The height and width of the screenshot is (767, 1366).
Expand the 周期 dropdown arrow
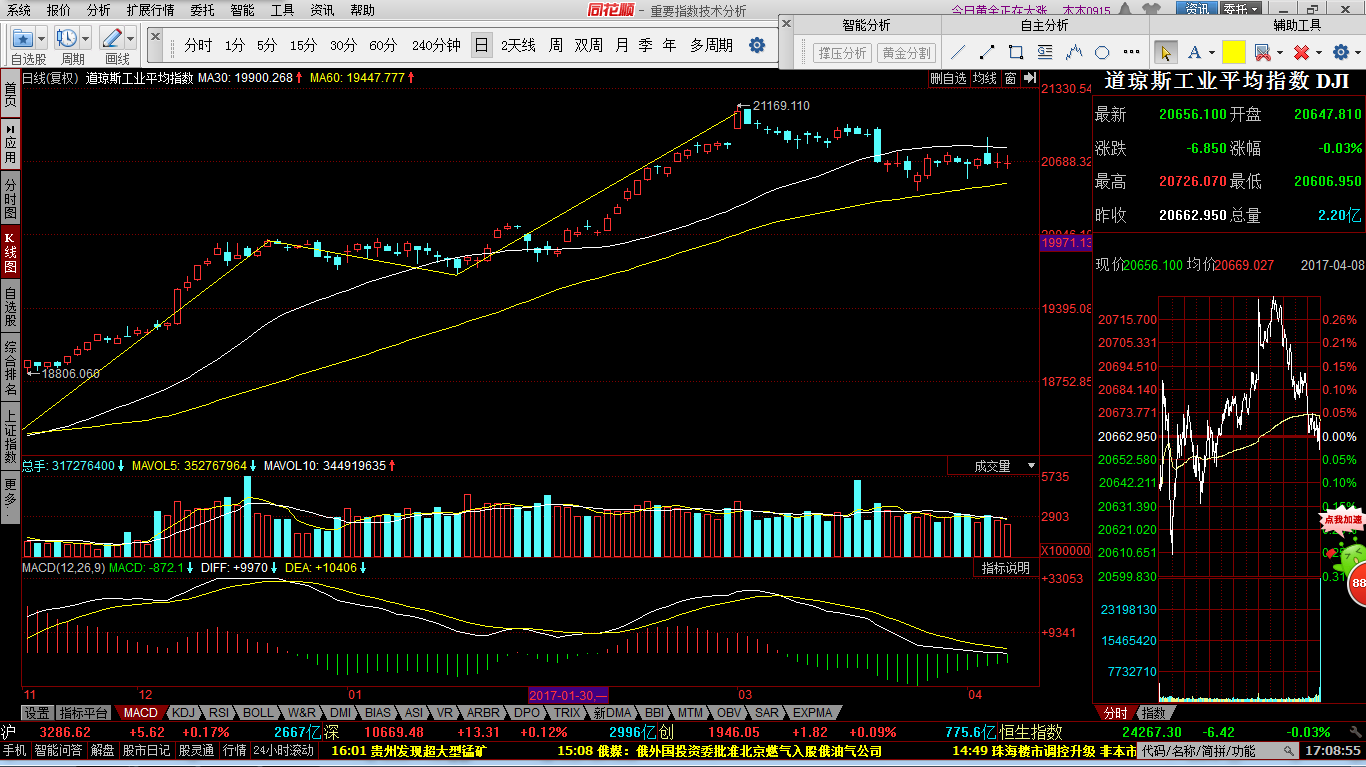tap(85, 39)
